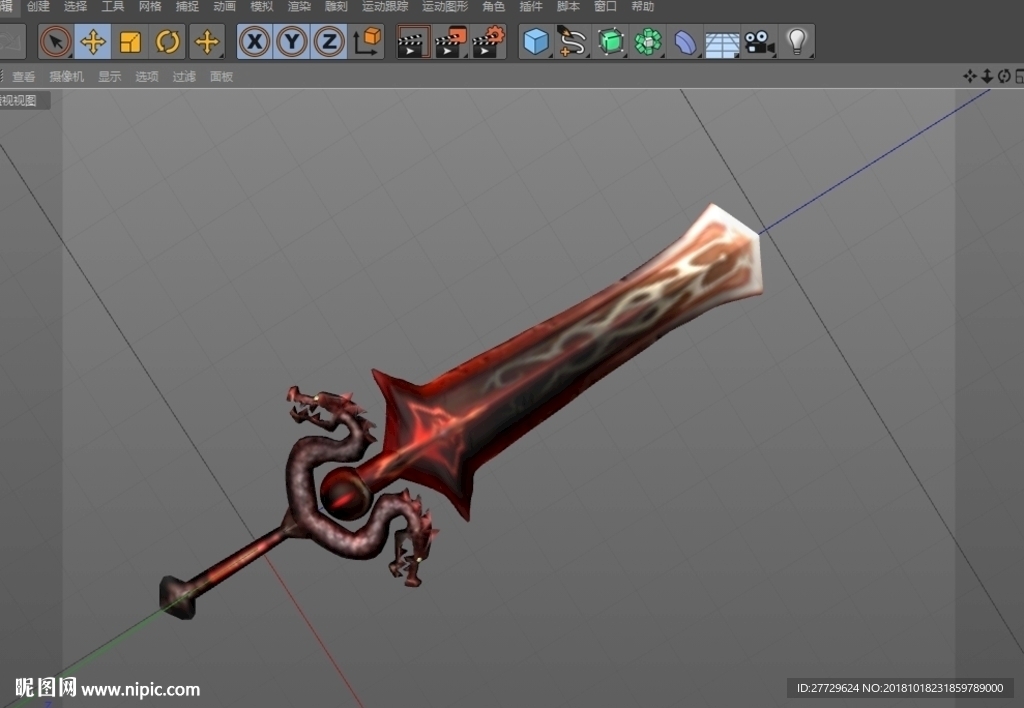This screenshot has width=1024, height=708.
Task: Choose the Scale tool
Action: [x=130, y=42]
